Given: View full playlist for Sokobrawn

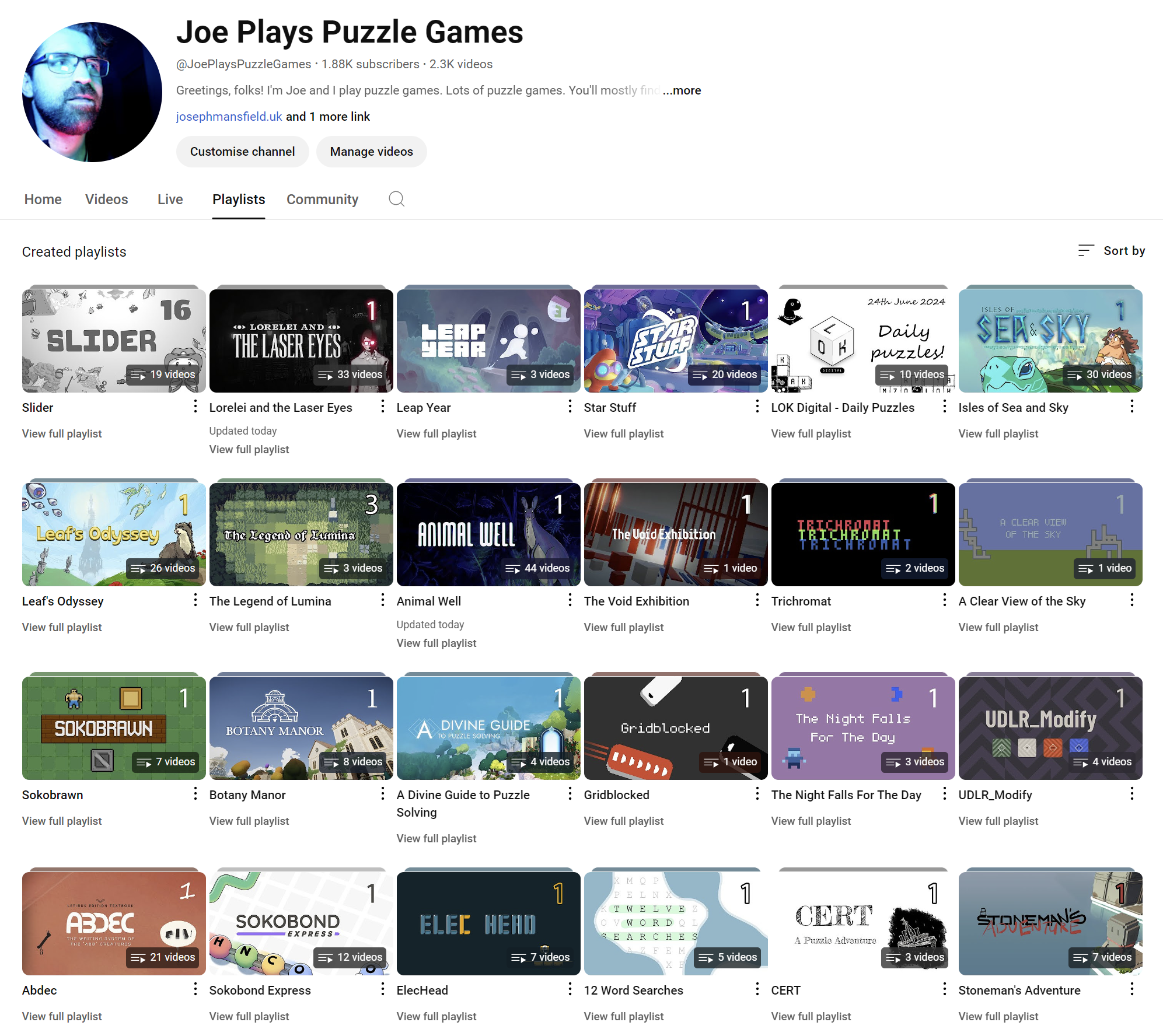Looking at the screenshot, I should pos(62,821).
